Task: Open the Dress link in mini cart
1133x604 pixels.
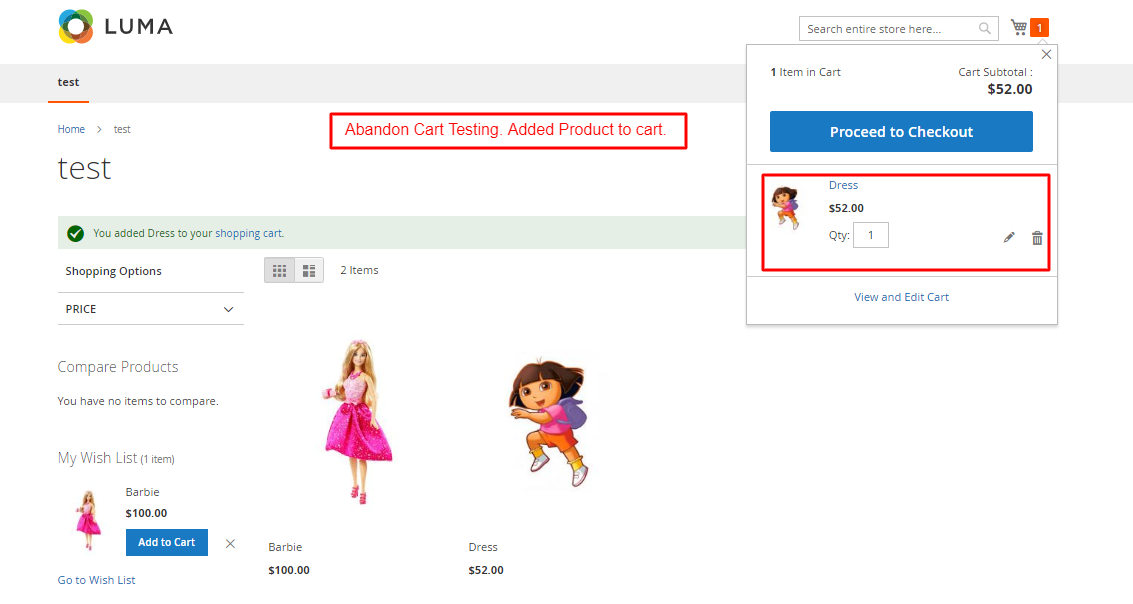Action: (x=843, y=185)
